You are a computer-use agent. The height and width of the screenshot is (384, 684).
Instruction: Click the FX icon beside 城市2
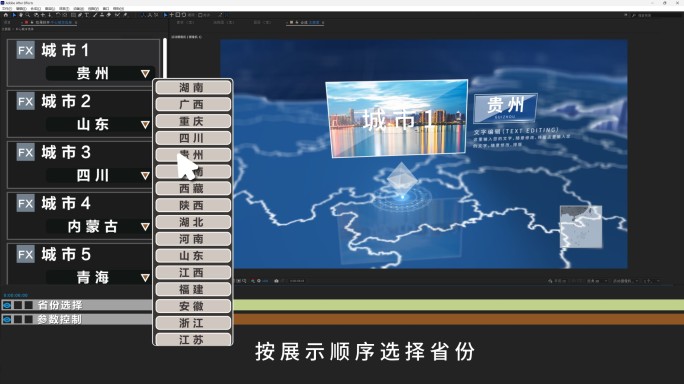tap(25, 102)
